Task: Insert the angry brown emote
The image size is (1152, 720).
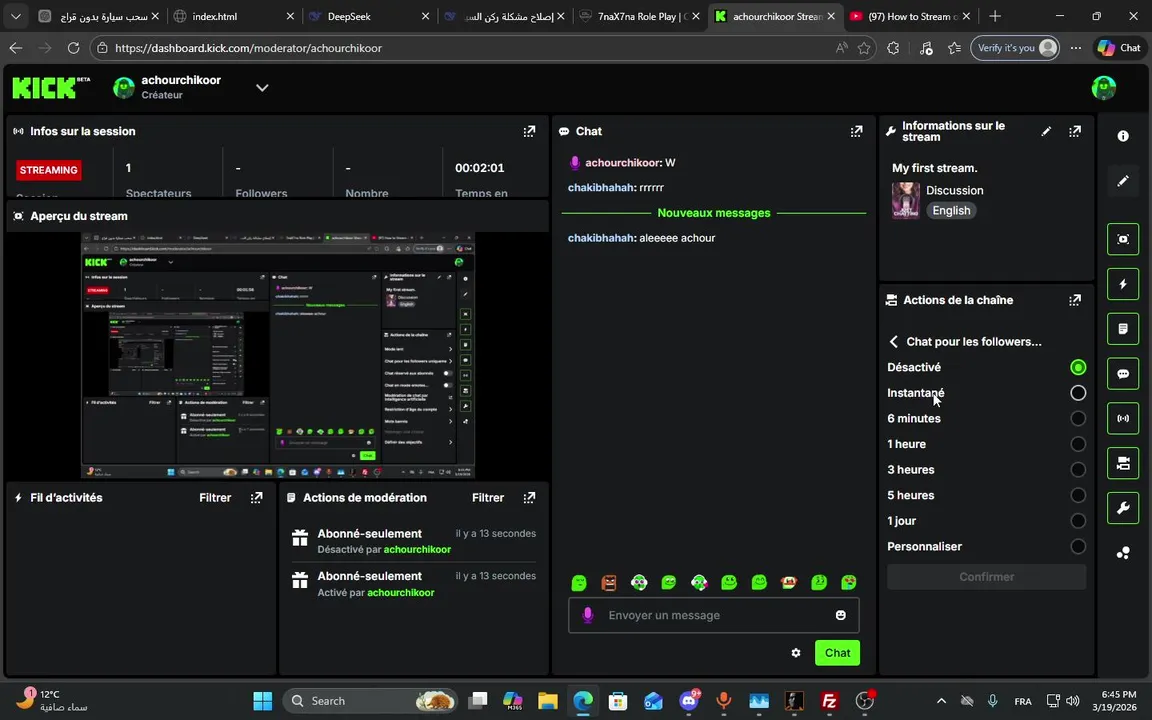Action: tap(608, 582)
